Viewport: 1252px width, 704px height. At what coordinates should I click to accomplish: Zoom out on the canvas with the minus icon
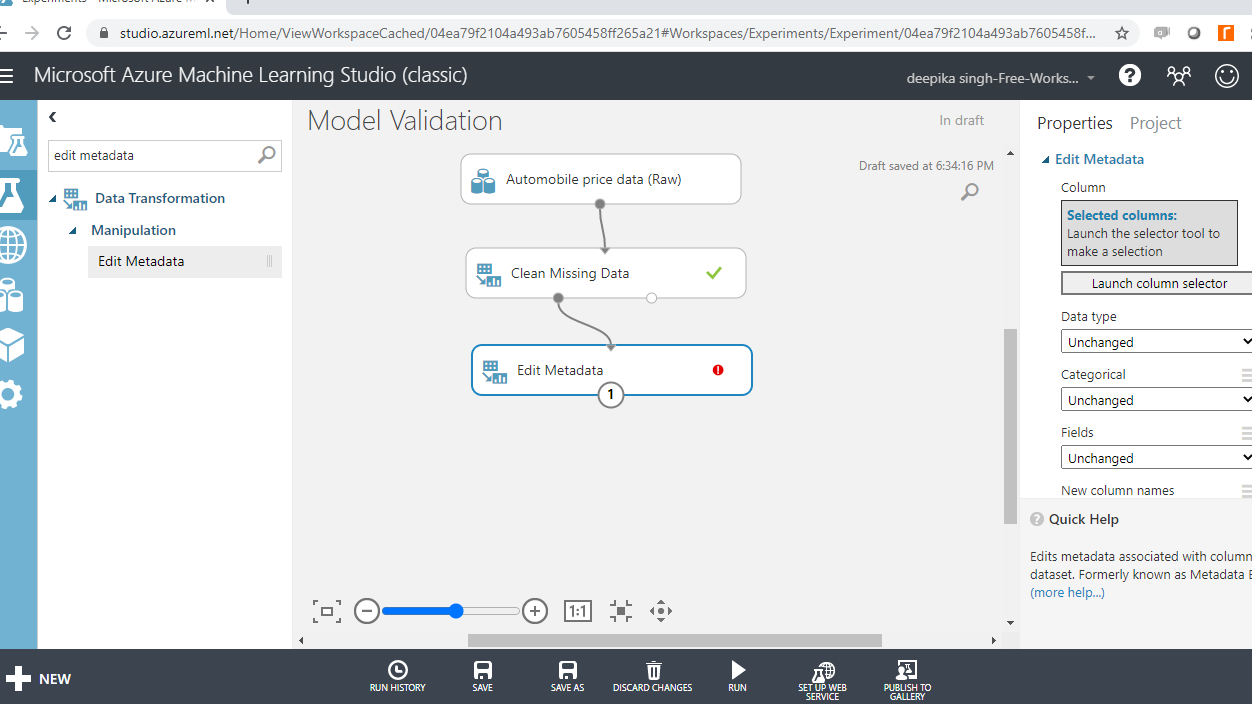367,611
